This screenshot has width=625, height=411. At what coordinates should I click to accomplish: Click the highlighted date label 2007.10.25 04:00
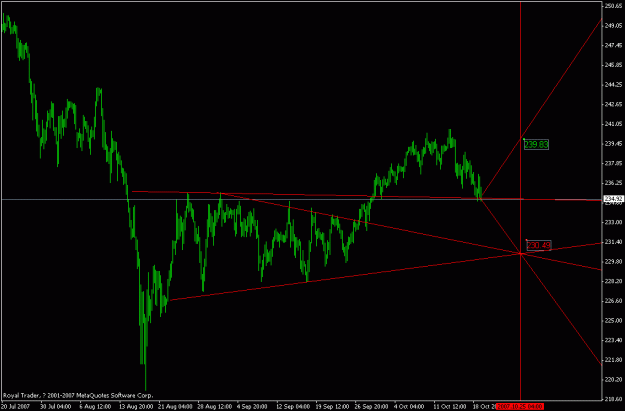click(520, 406)
